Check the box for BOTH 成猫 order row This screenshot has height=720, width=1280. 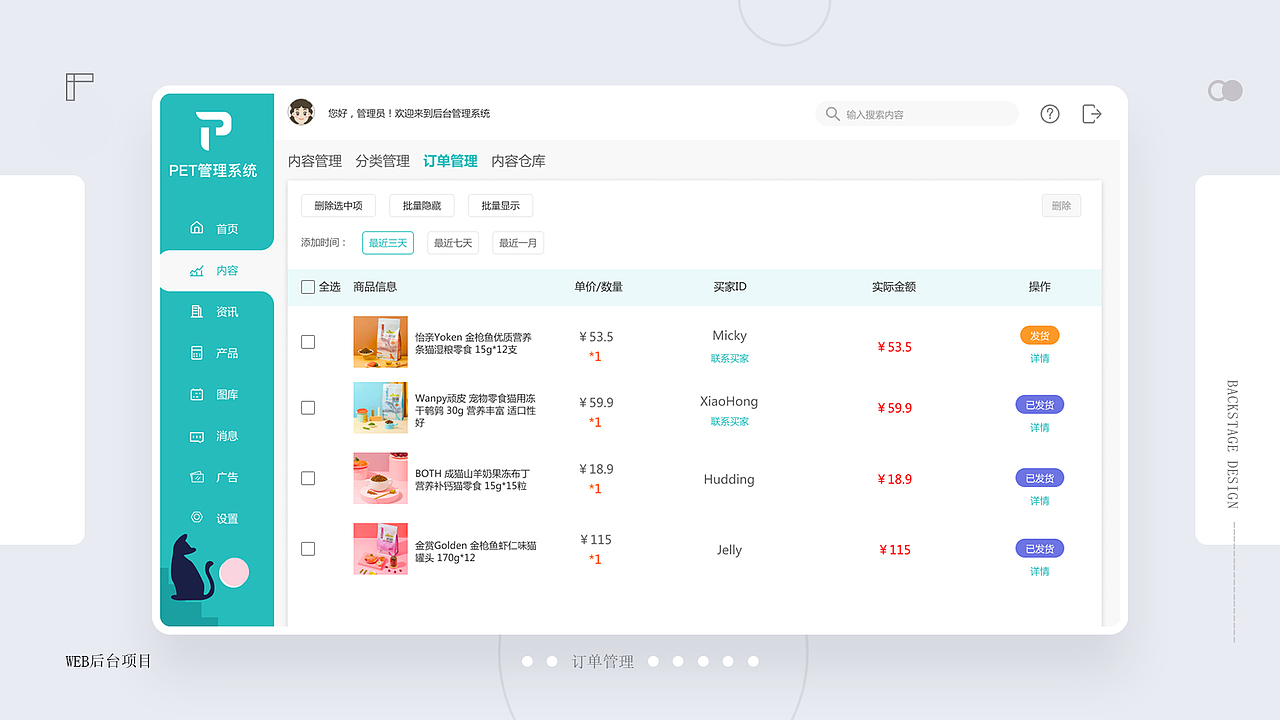pyautogui.click(x=308, y=479)
